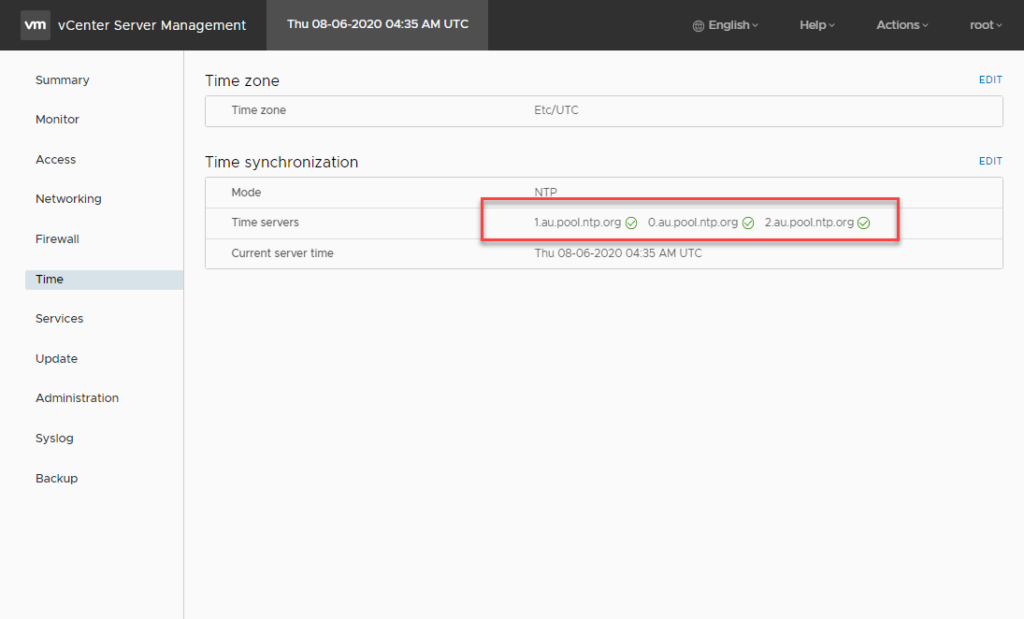Image resolution: width=1024 pixels, height=619 pixels.
Task: Click the Etc/UTC time zone value
Action: tap(556, 110)
